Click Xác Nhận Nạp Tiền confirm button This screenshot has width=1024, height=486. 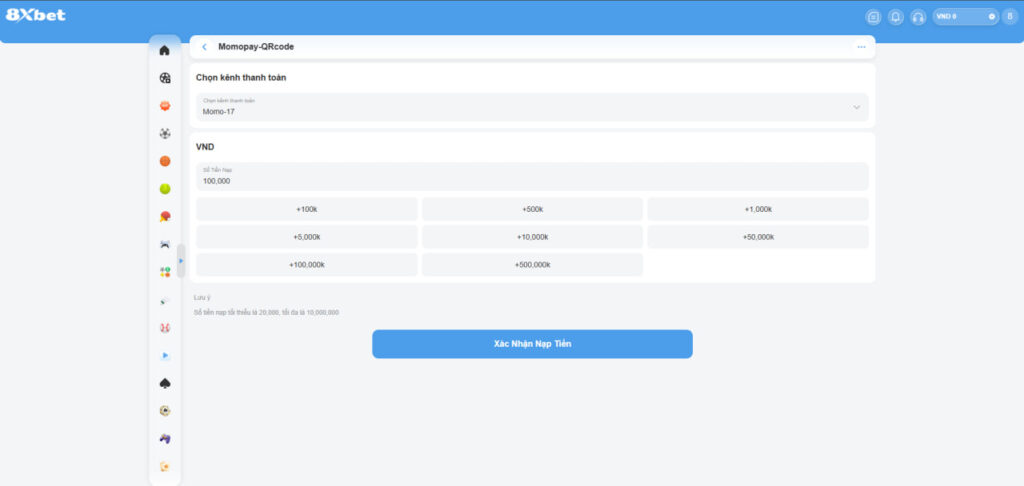pyautogui.click(x=532, y=344)
